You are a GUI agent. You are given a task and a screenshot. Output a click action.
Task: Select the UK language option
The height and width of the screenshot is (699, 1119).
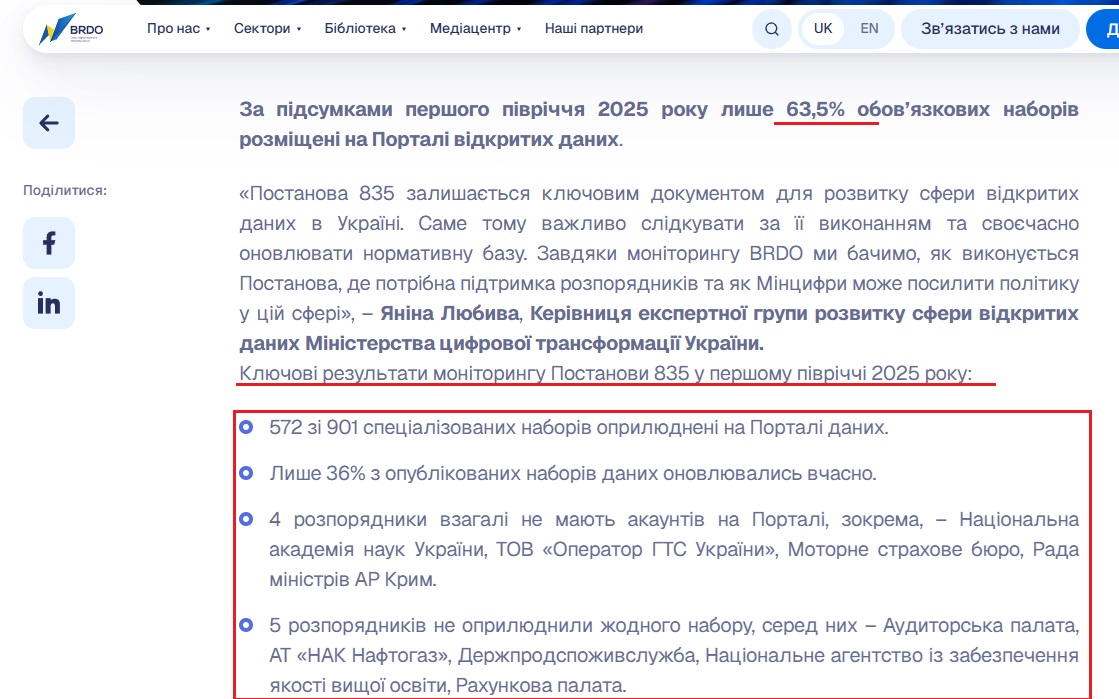pyautogui.click(x=821, y=29)
